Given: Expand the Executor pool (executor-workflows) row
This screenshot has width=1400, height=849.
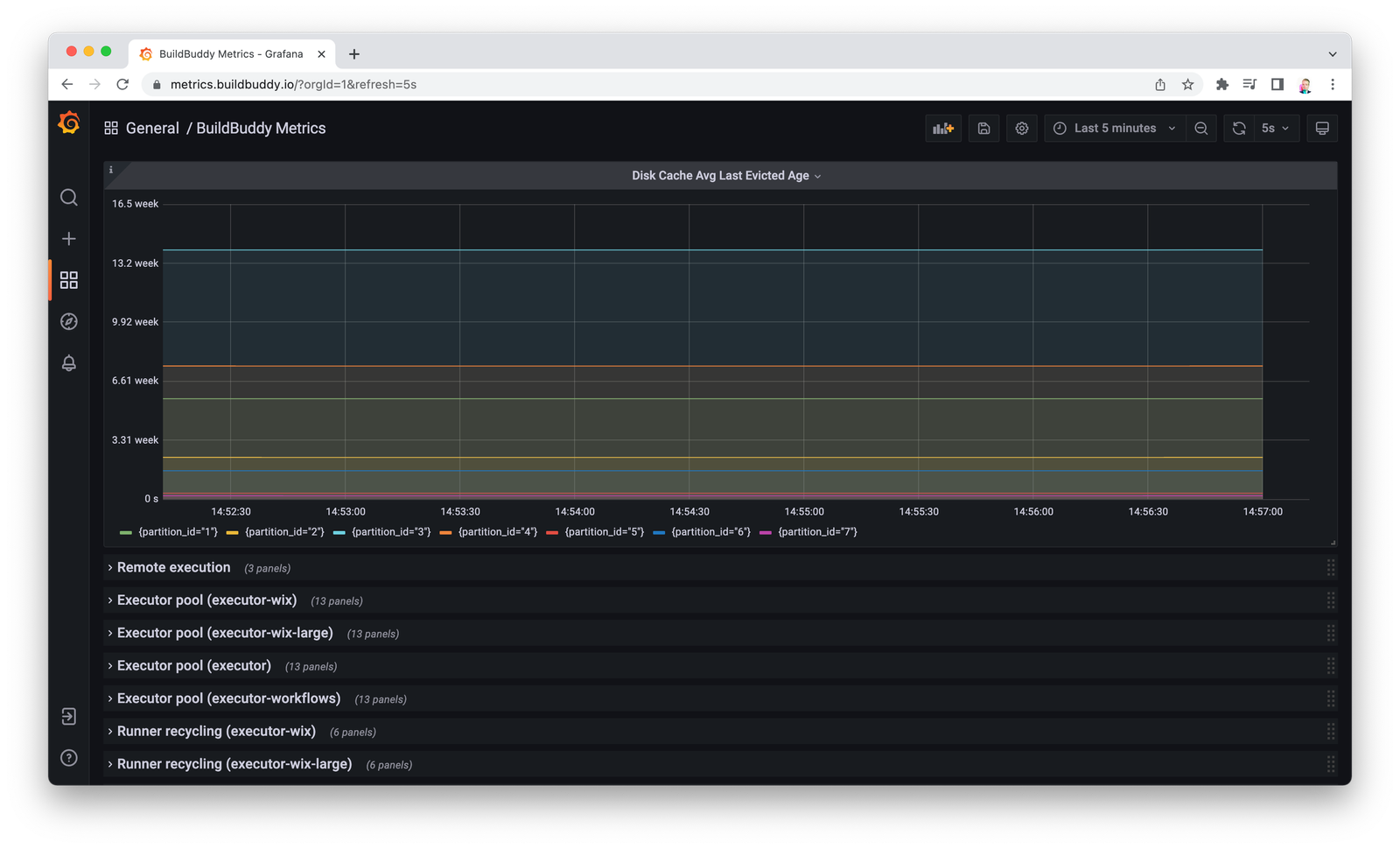Looking at the screenshot, I should click(x=228, y=698).
